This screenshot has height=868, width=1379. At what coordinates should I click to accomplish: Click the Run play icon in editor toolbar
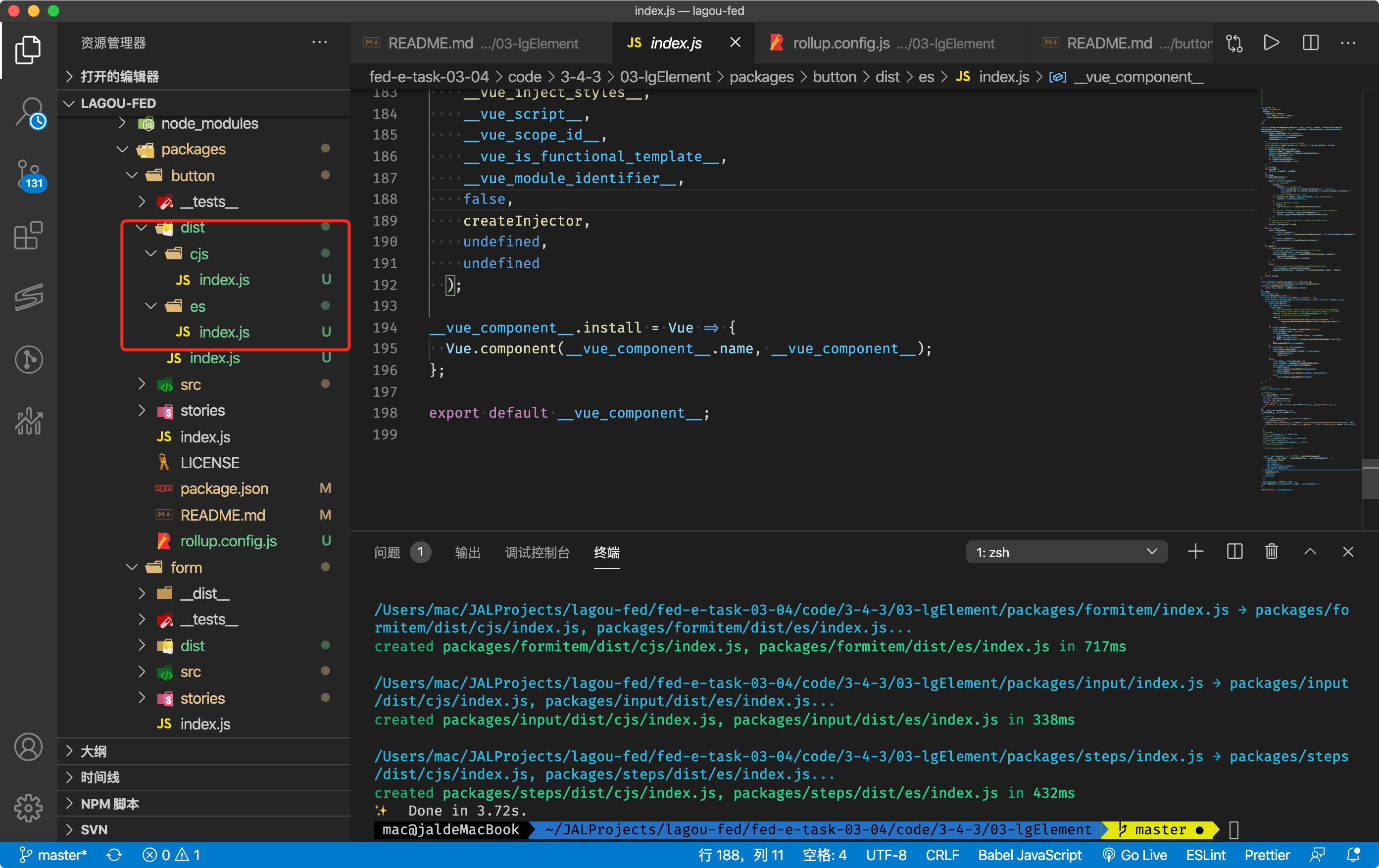[1271, 43]
